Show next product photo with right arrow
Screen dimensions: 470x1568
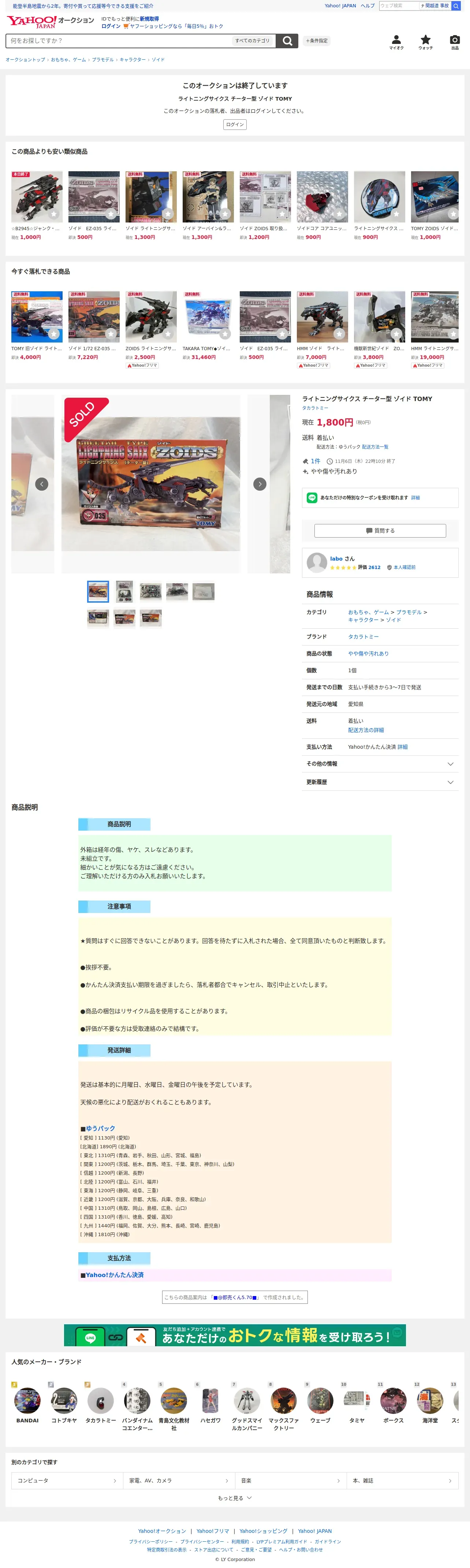[260, 484]
